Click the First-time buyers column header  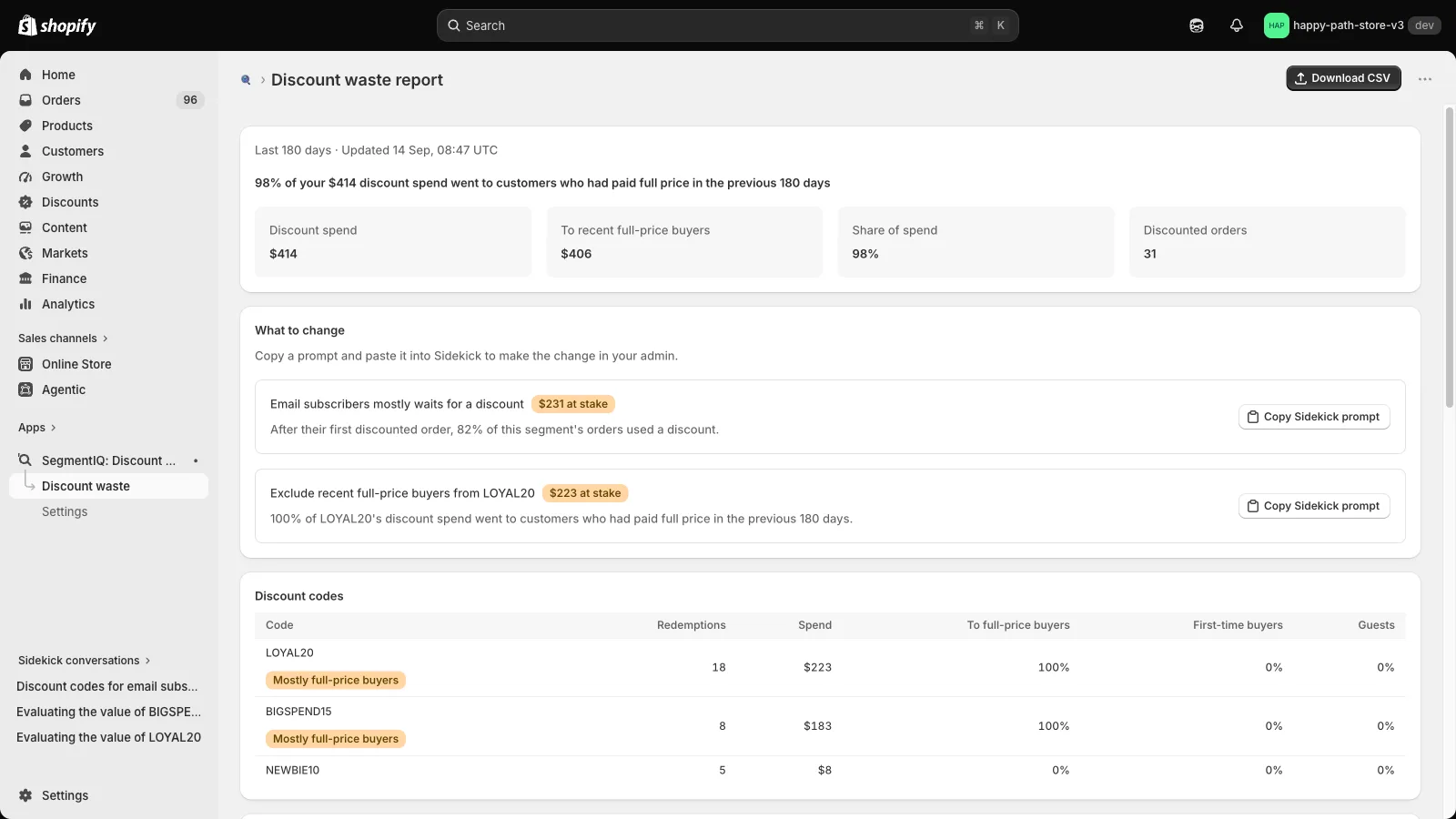(1238, 625)
